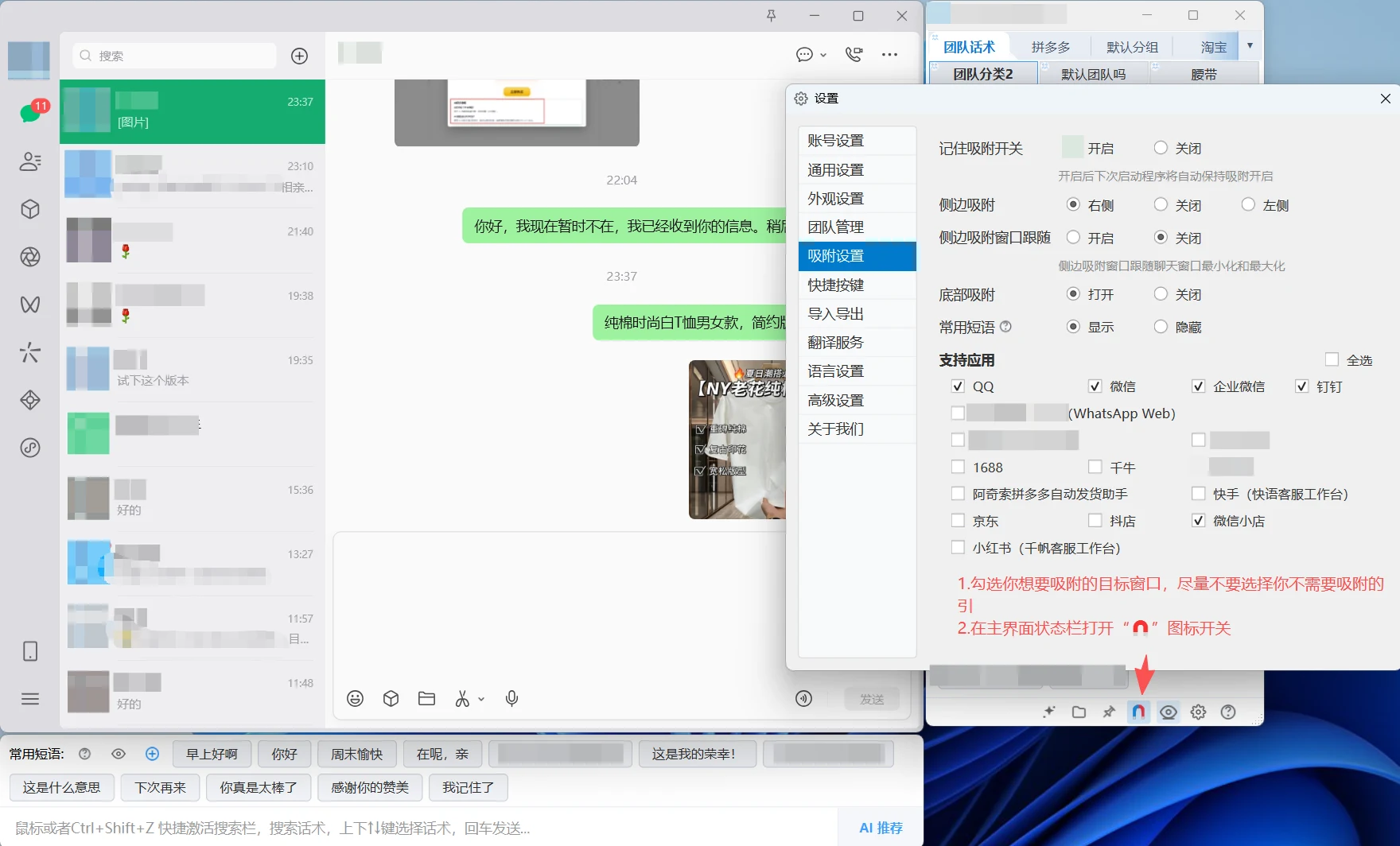Check the 抖店 checkbox
The width and height of the screenshot is (1400, 846).
click(x=1095, y=521)
